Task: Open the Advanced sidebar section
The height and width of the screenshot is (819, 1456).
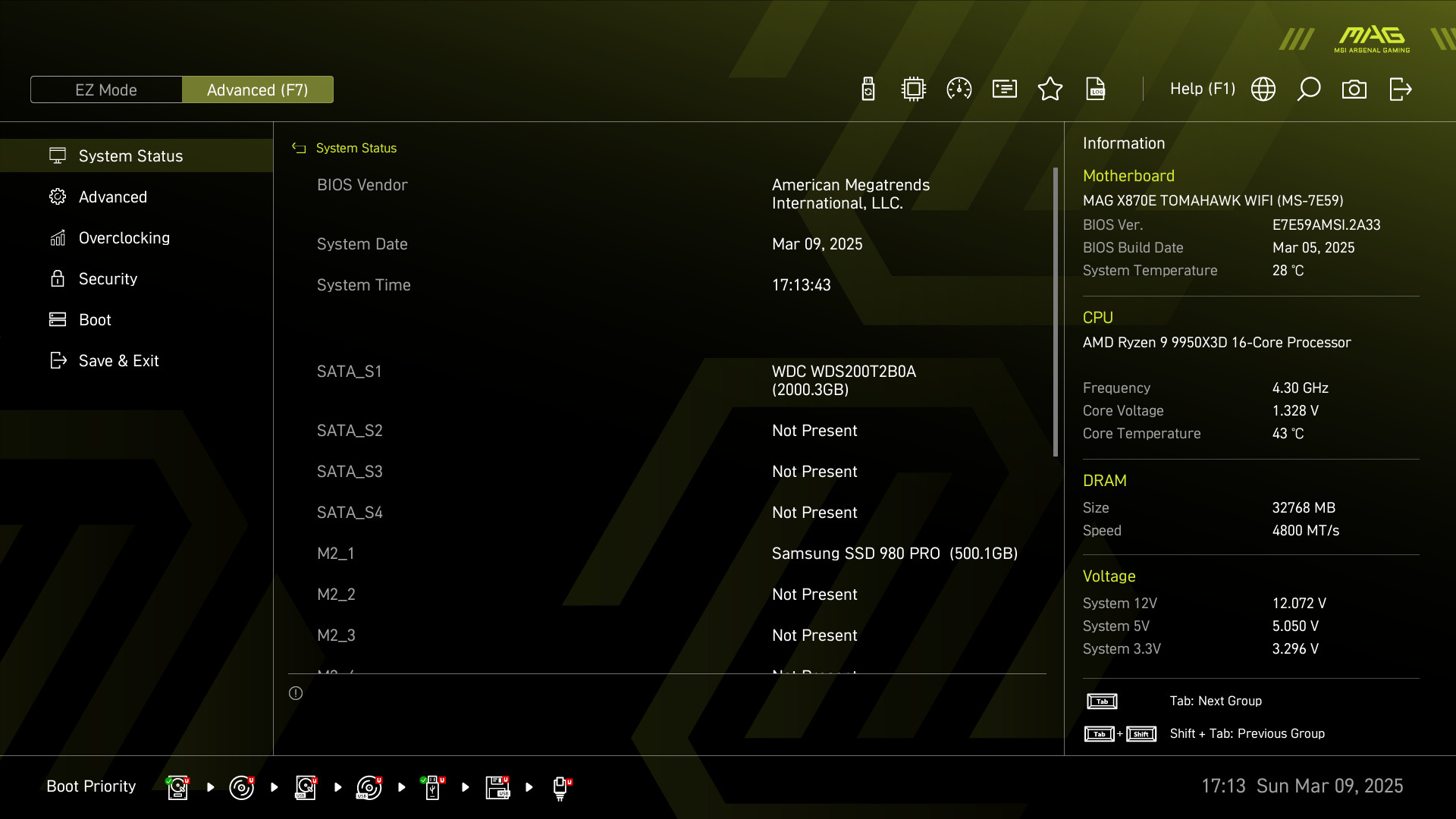Action: pyautogui.click(x=136, y=197)
